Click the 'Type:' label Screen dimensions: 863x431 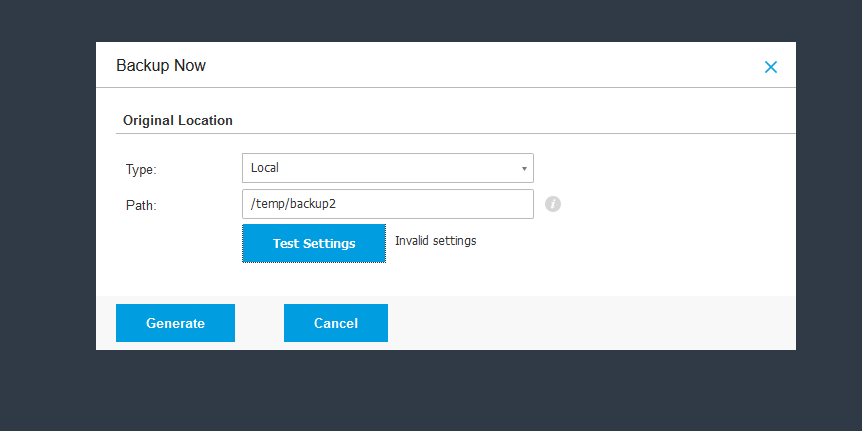pos(141,170)
